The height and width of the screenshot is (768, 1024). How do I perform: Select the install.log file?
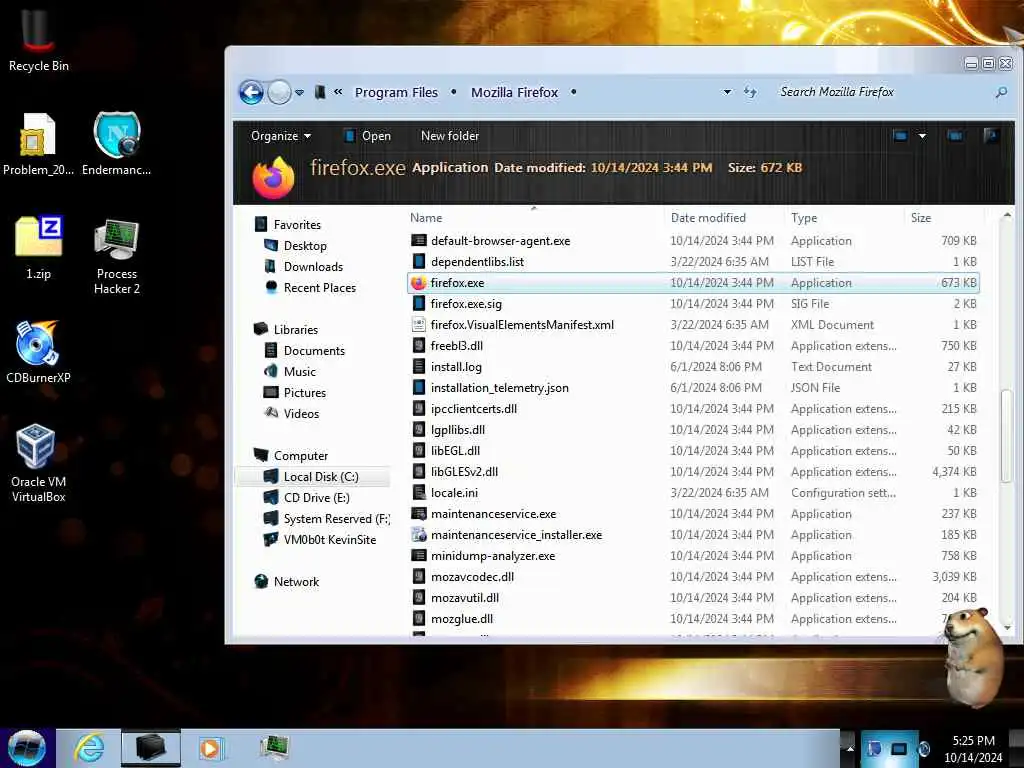pyautogui.click(x=456, y=367)
